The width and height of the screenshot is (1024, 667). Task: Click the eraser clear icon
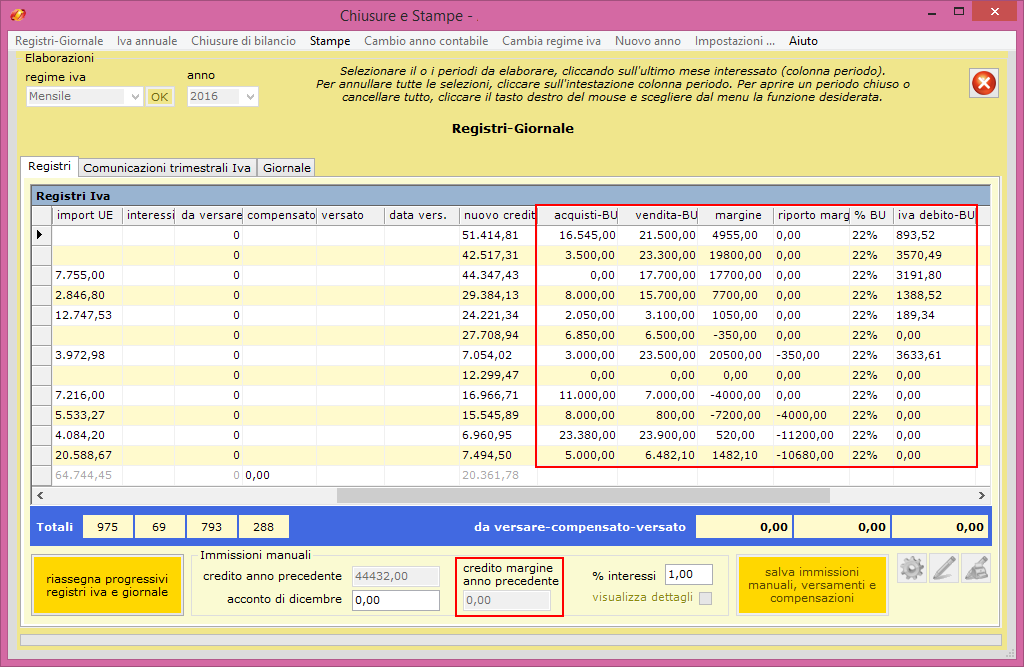point(977,568)
